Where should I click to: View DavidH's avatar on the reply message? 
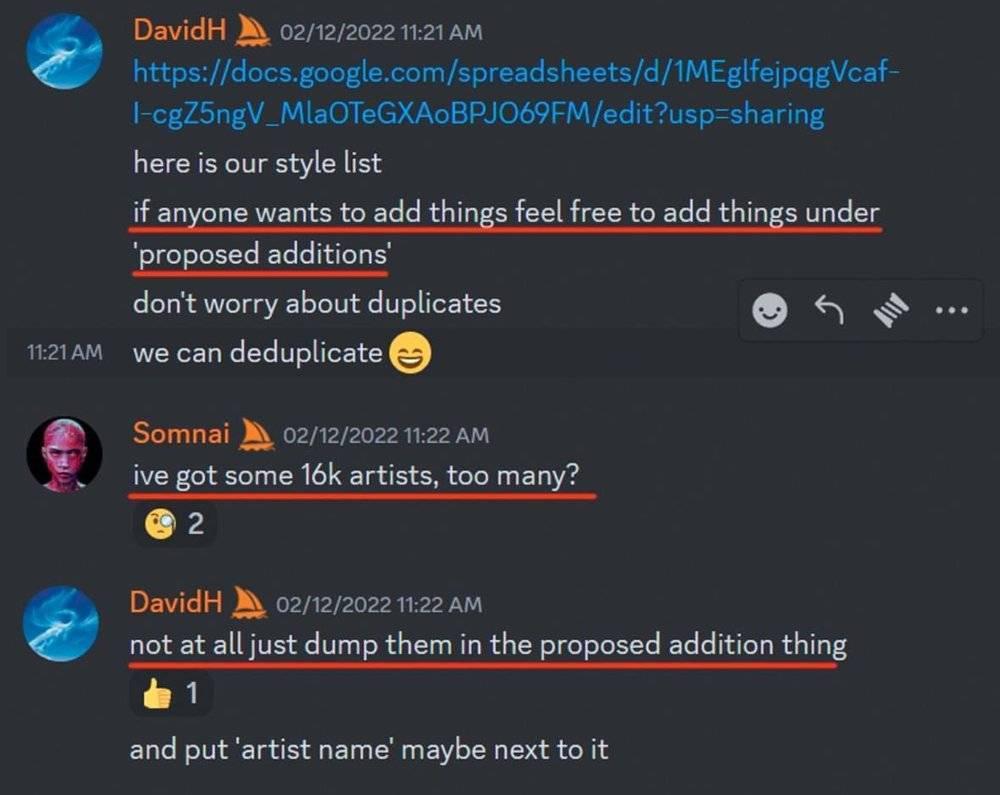[61, 623]
